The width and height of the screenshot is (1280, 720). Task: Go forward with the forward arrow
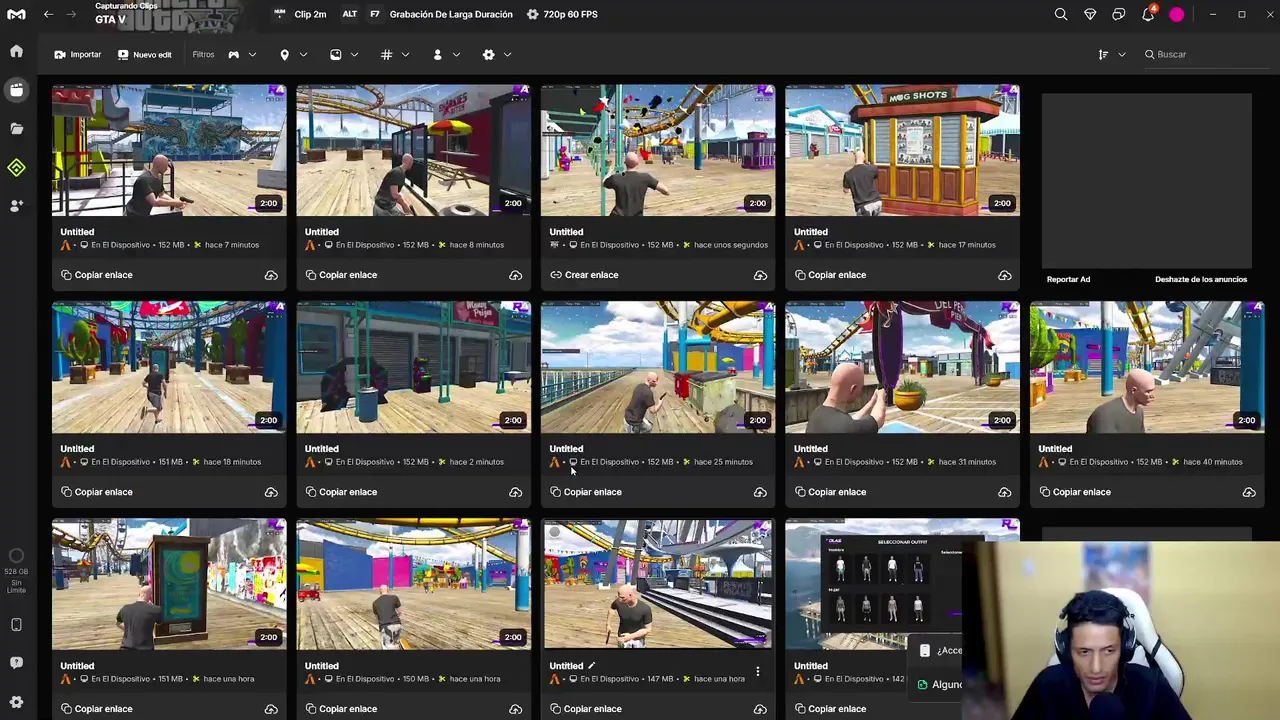pyautogui.click(x=72, y=14)
